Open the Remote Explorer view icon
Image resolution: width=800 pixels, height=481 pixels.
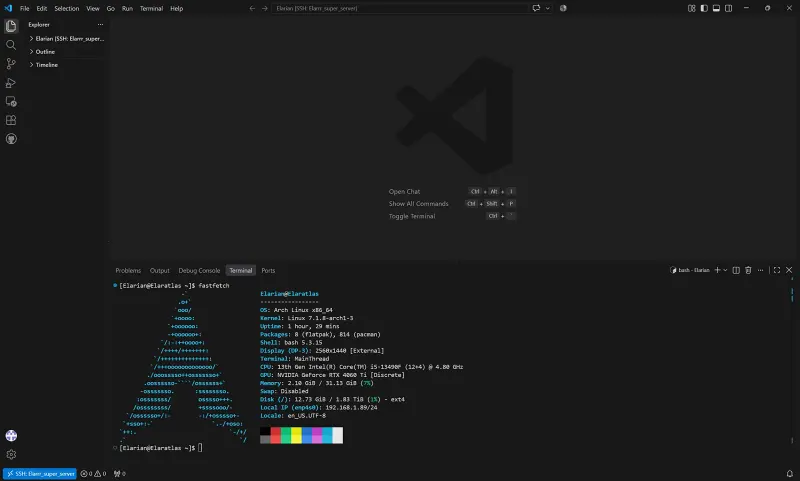pyautogui.click(x=11, y=102)
